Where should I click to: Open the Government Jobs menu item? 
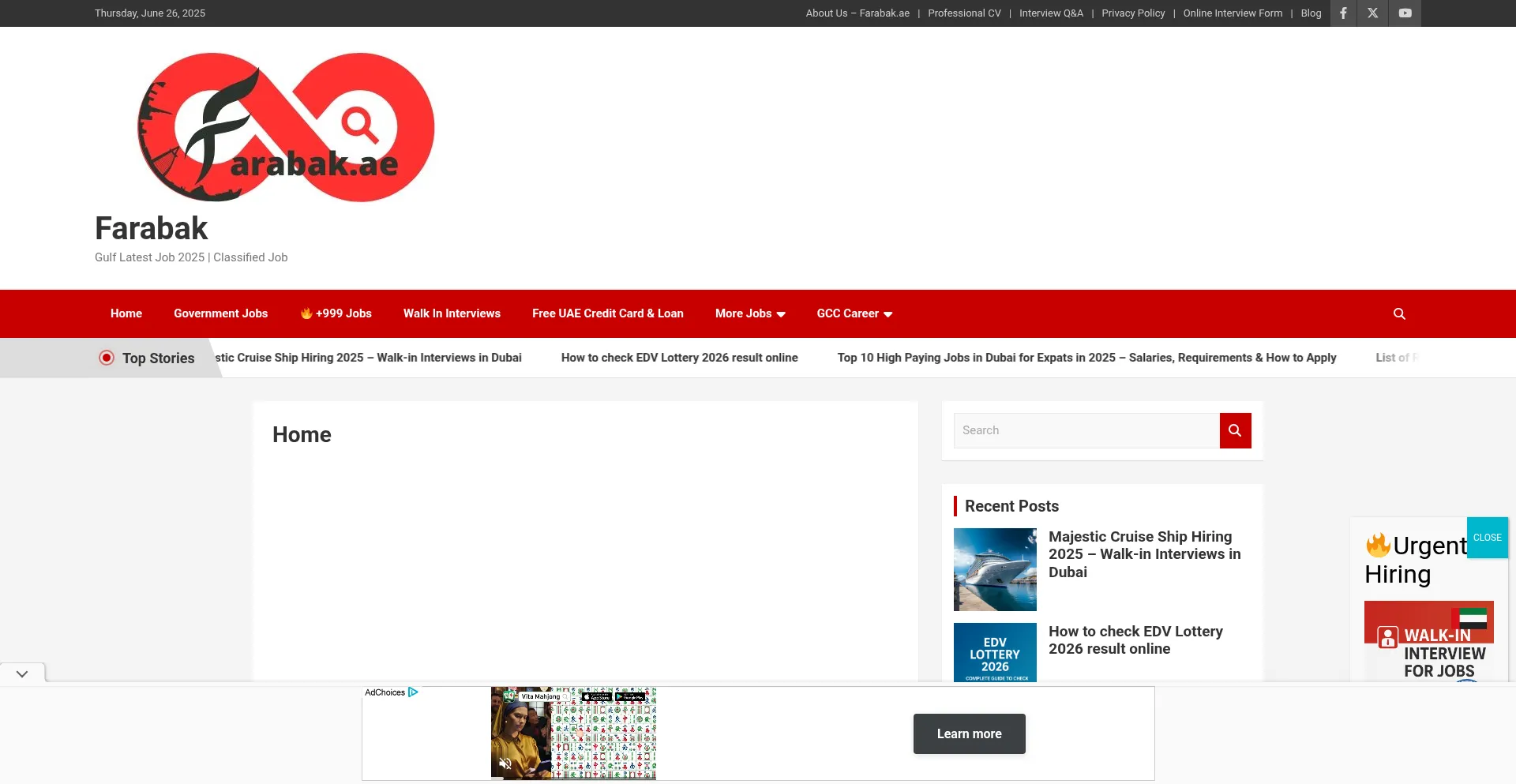(x=220, y=313)
